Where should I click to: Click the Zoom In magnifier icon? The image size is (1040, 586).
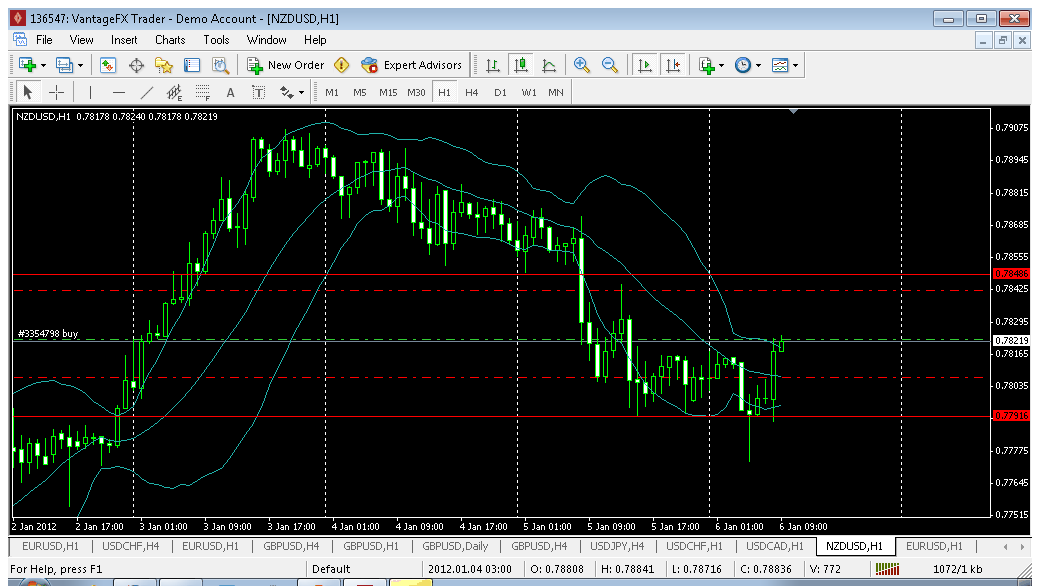(x=582, y=65)
